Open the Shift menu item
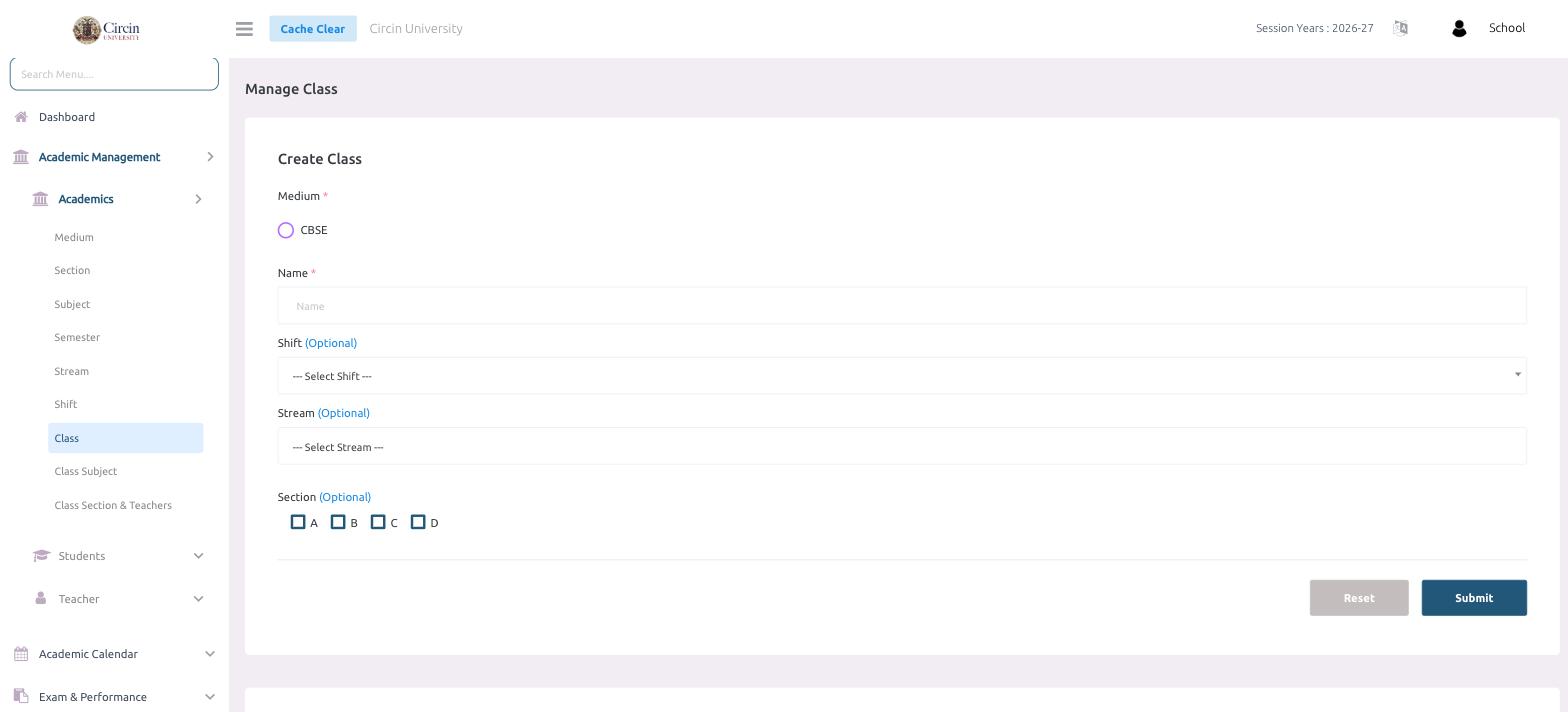1568x712 pixels. pyautogui.click(x=65, y=405)
